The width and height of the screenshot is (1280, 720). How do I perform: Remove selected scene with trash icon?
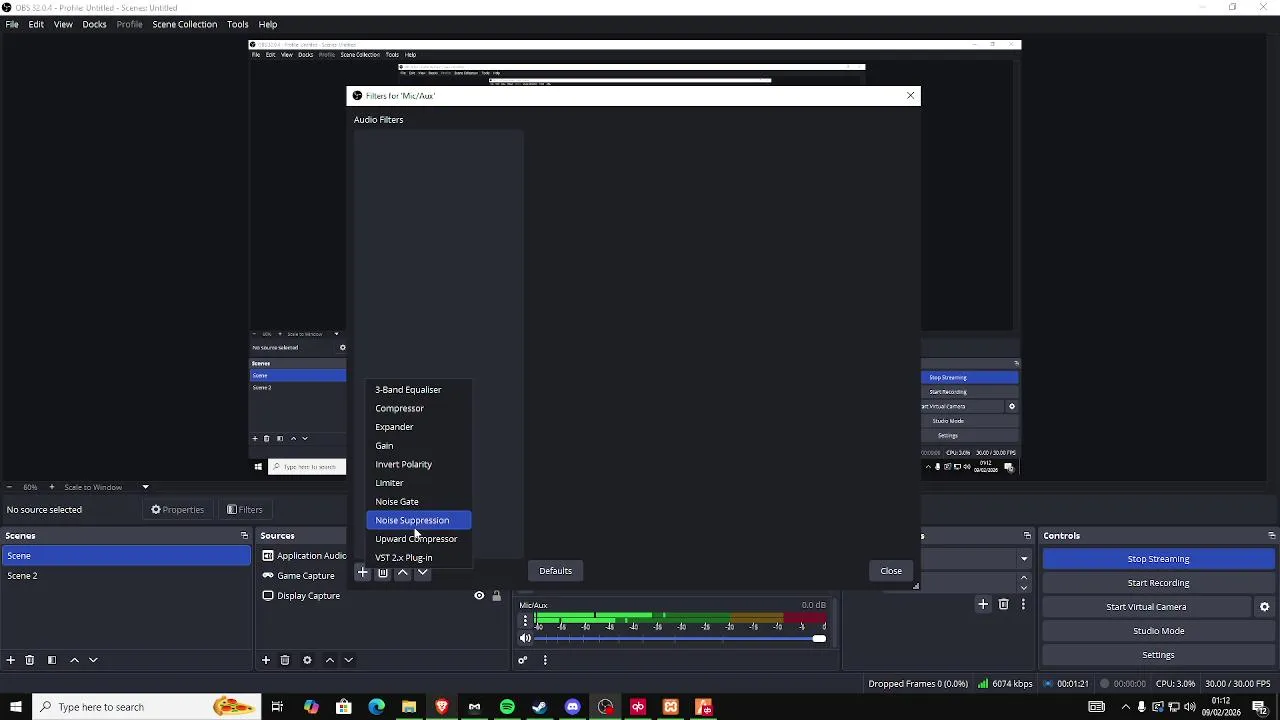pos(30,660)
